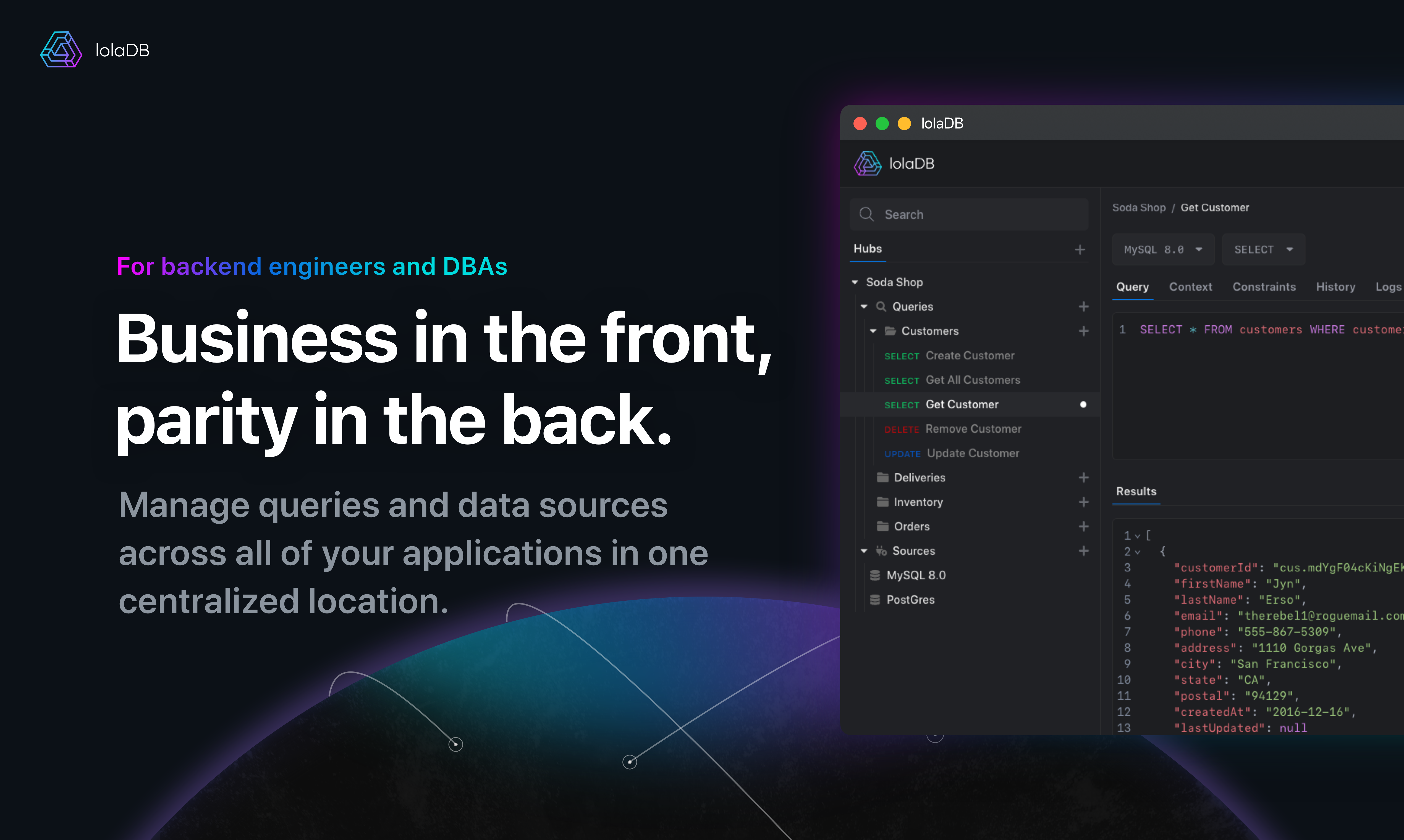Add a query with the Queries plus icon
Viewport: 1404px width, 840px height.
coord(1084,307)
